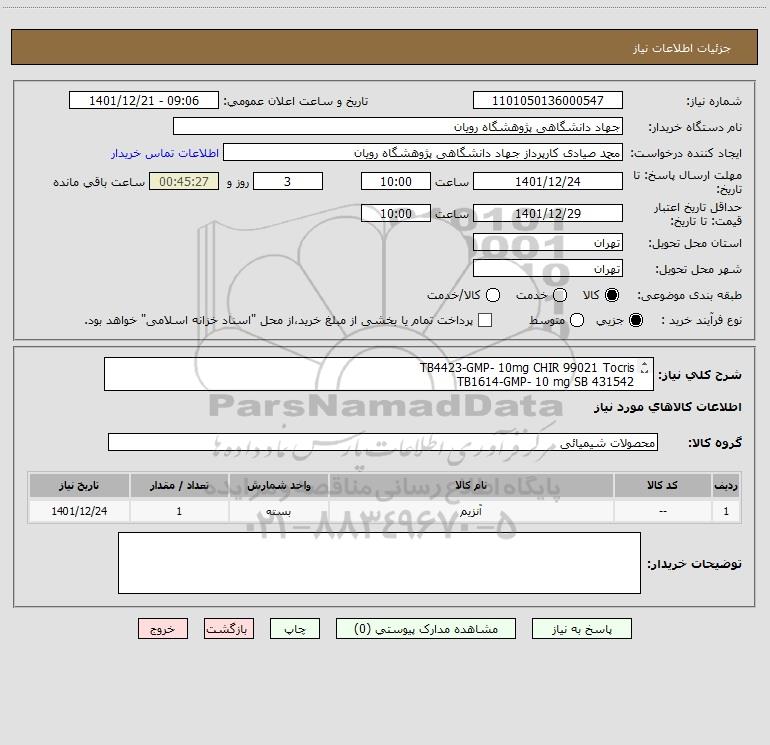Click the جزئیات اطلاعات نیاز header title

point(682,48)
